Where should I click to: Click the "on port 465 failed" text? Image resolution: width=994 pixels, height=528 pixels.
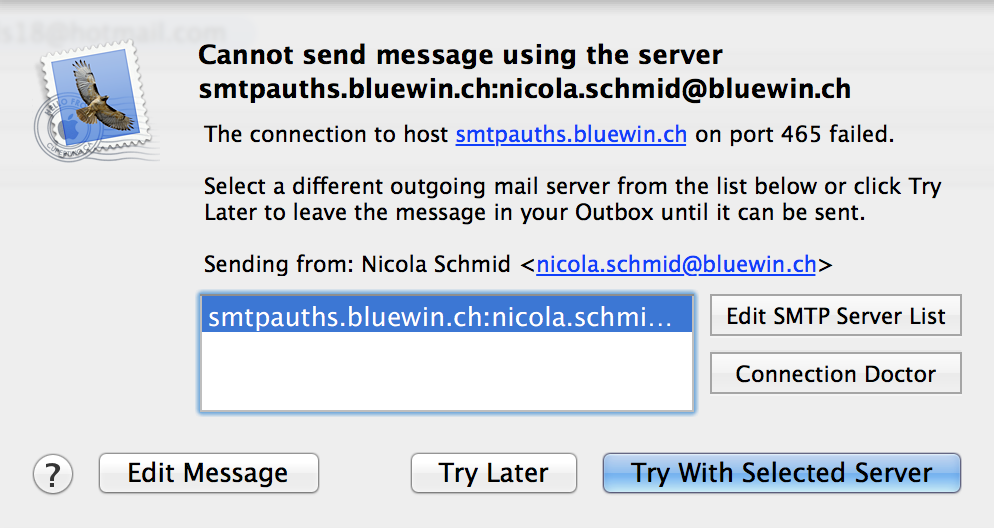[x=794, y=135]
